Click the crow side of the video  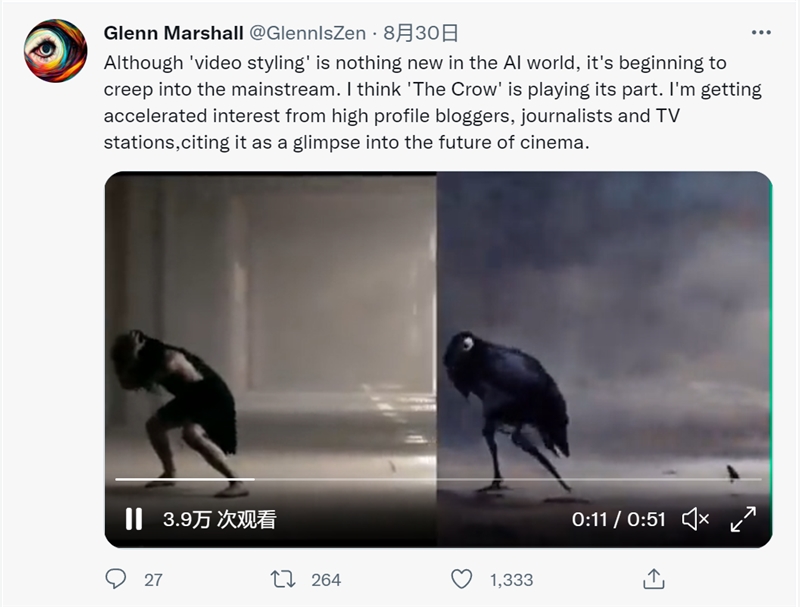click(600, 330)
